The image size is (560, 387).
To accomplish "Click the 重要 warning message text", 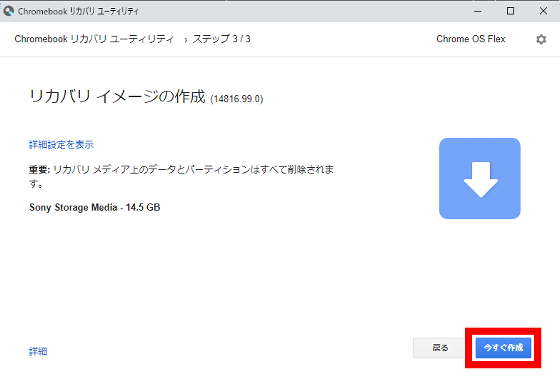I will click(181, 176).
